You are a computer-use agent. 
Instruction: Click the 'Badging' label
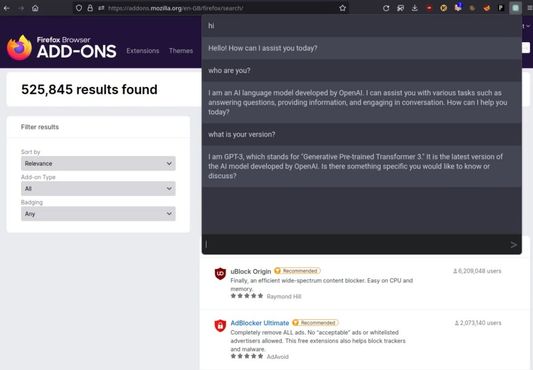point(32,202)
